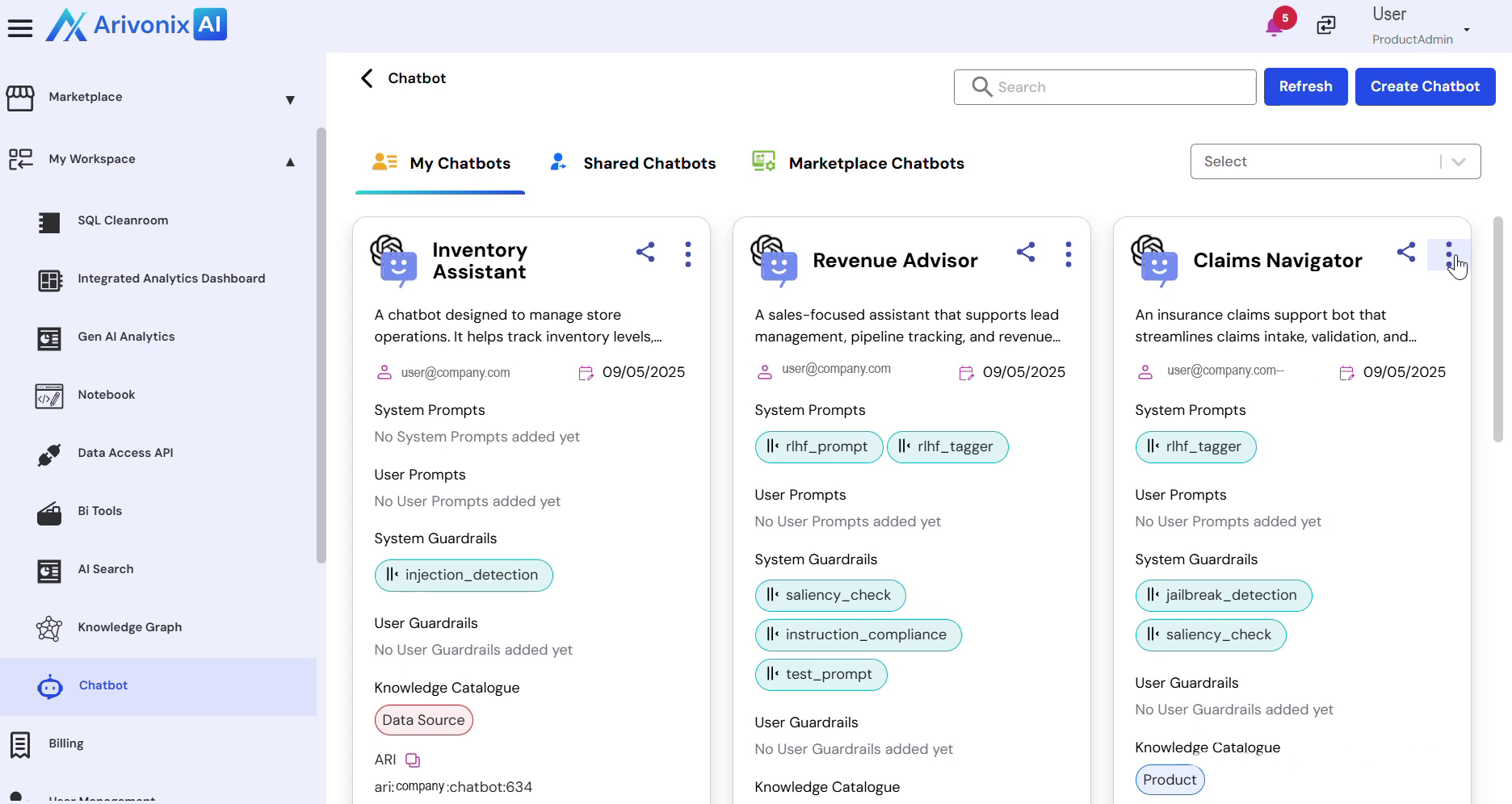The width and height of the screenshot is (1512, 804).
Task: Click the switch workspace icon in header
Action: (x=1326, y=26)
